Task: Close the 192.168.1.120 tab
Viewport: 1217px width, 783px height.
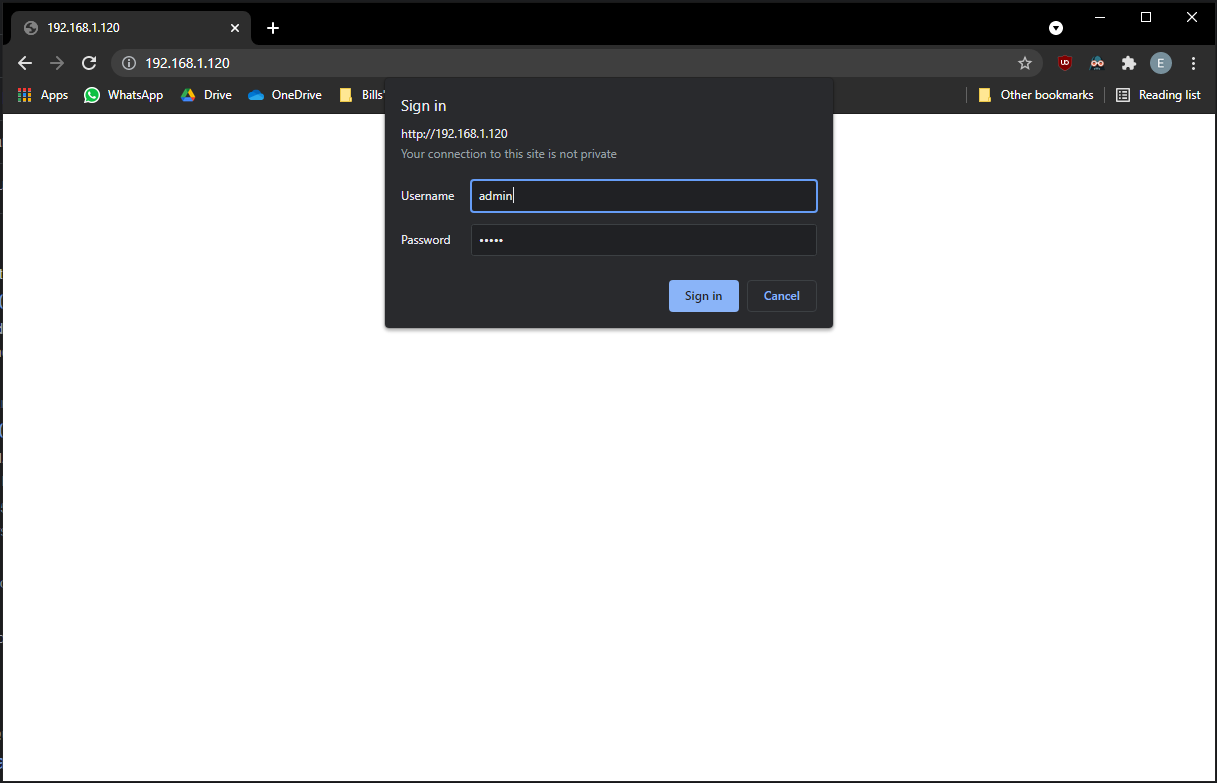Action: click(x=236, y=28)
